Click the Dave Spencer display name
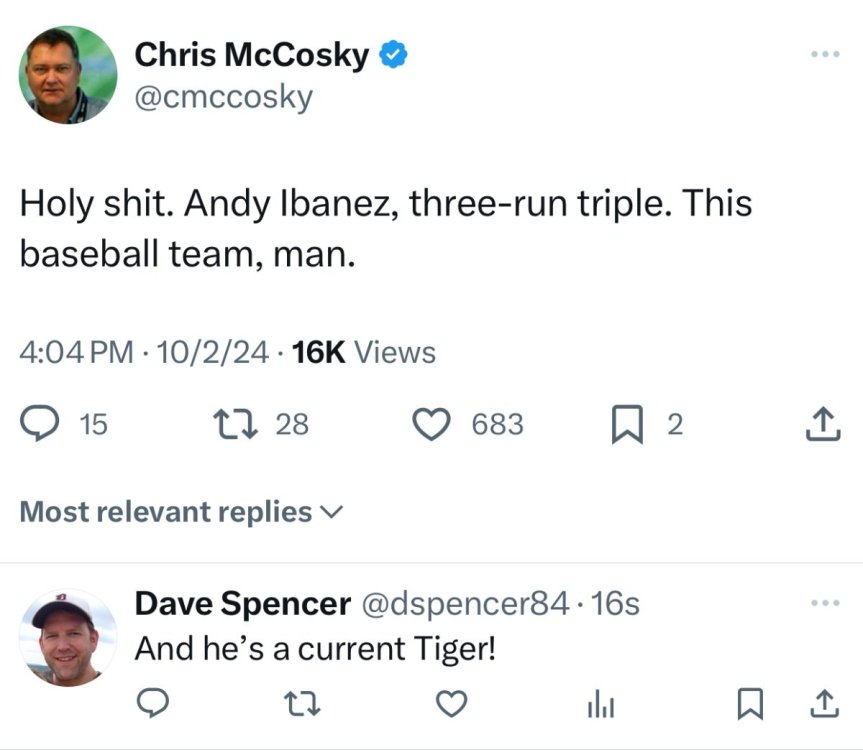 point(242,603)
